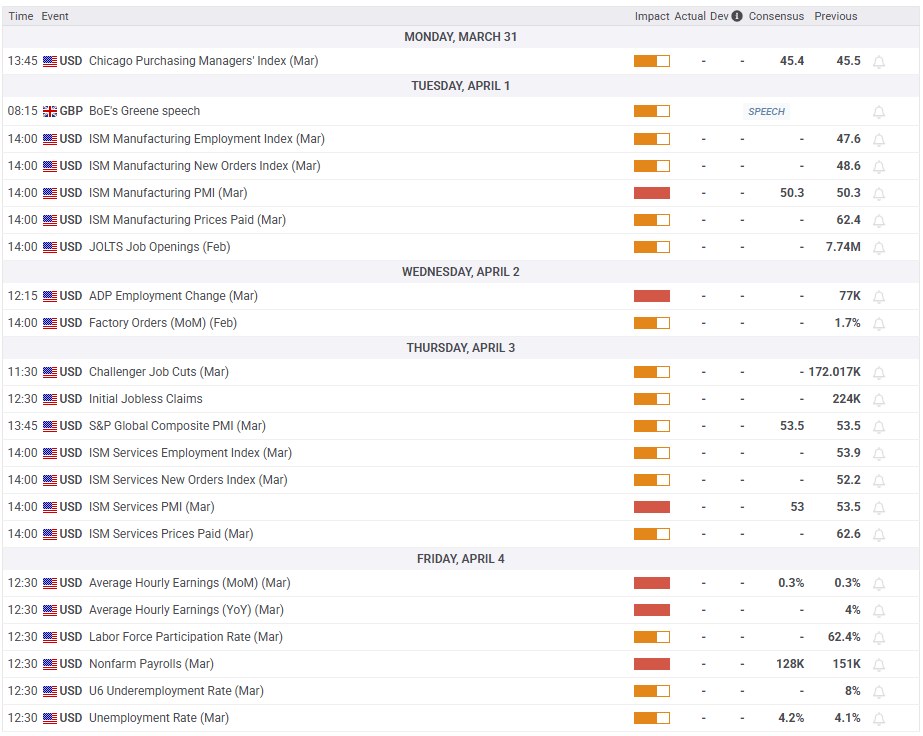The image size is (923, 736).
Task: Open ISM Manufacturing PMI (Mar) event
Action: coord(168,193)
